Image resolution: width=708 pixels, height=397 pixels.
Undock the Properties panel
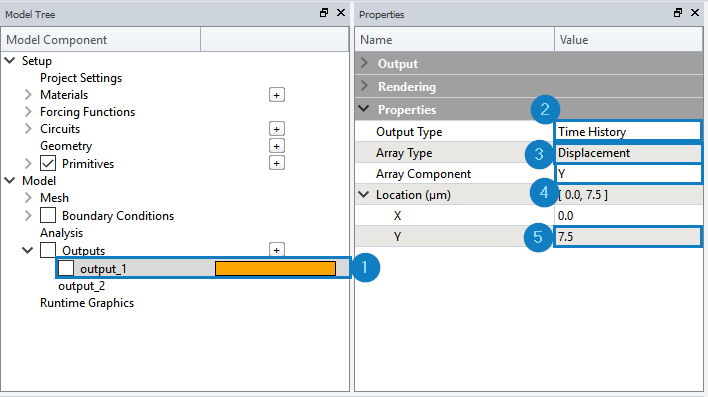tap(678, 13)
